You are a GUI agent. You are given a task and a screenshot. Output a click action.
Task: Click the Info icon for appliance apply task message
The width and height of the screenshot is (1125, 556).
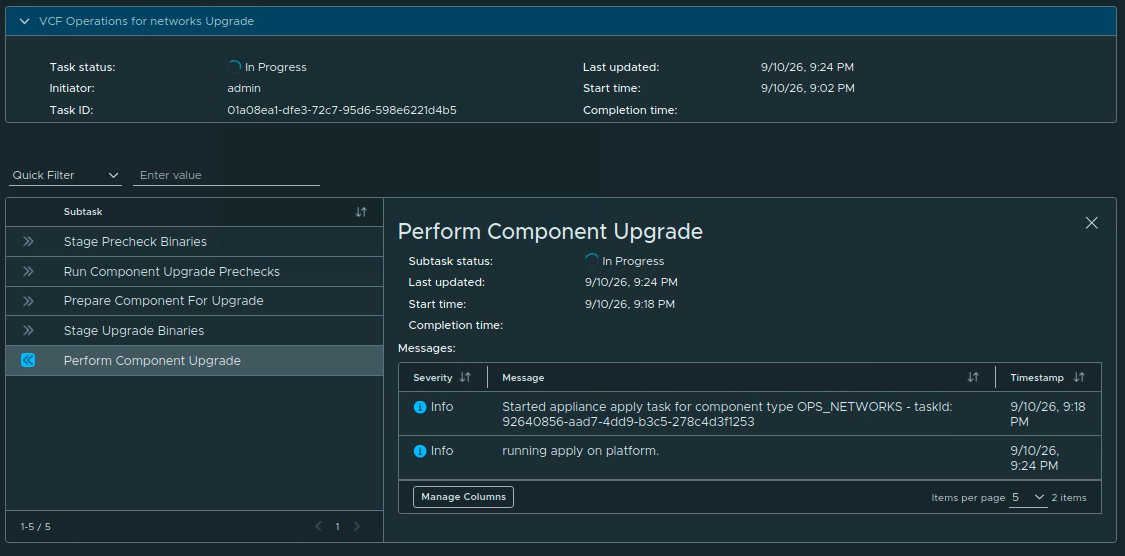pos(420,407)
